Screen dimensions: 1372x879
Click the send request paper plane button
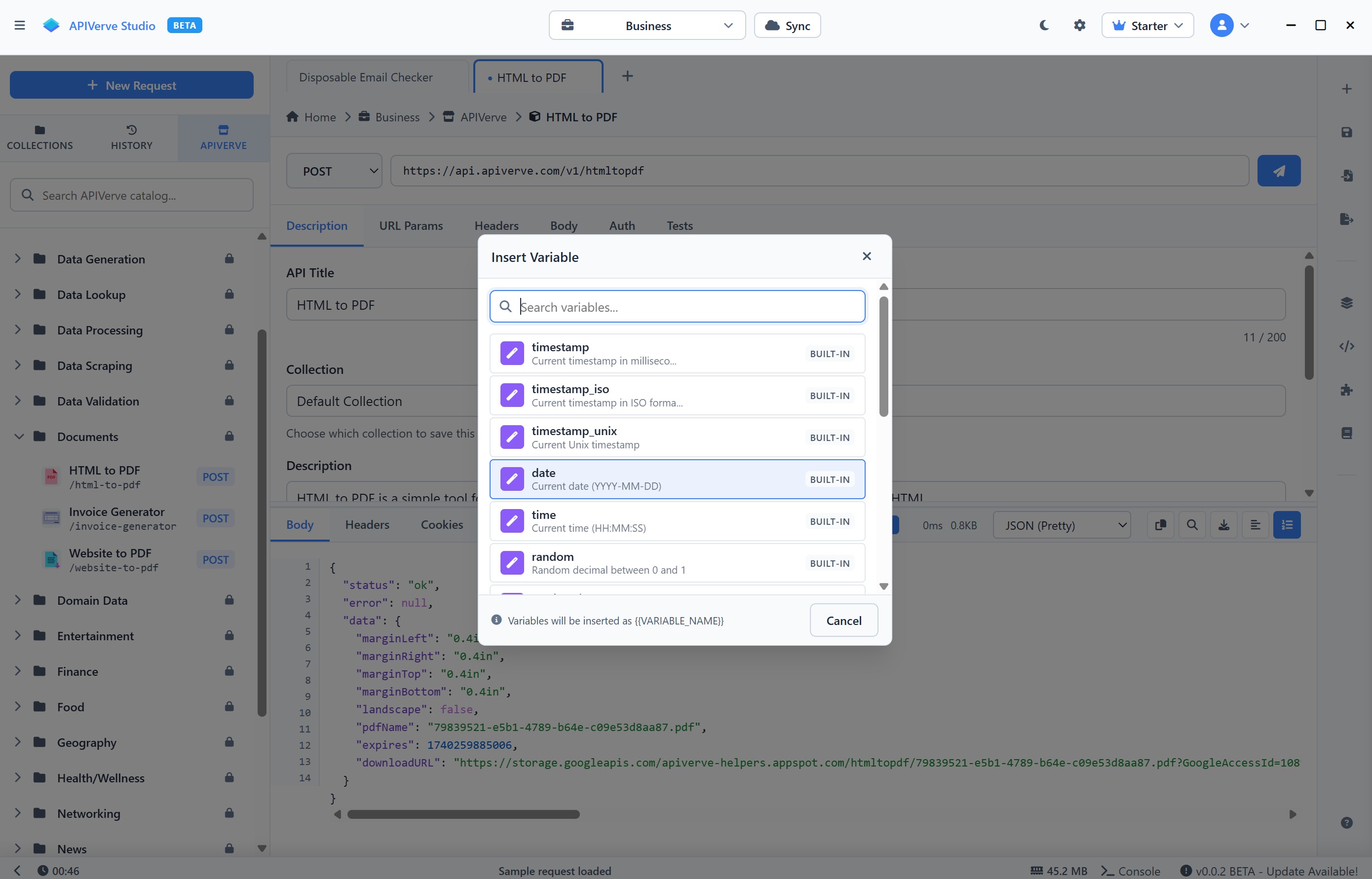tap(1278, 171)
